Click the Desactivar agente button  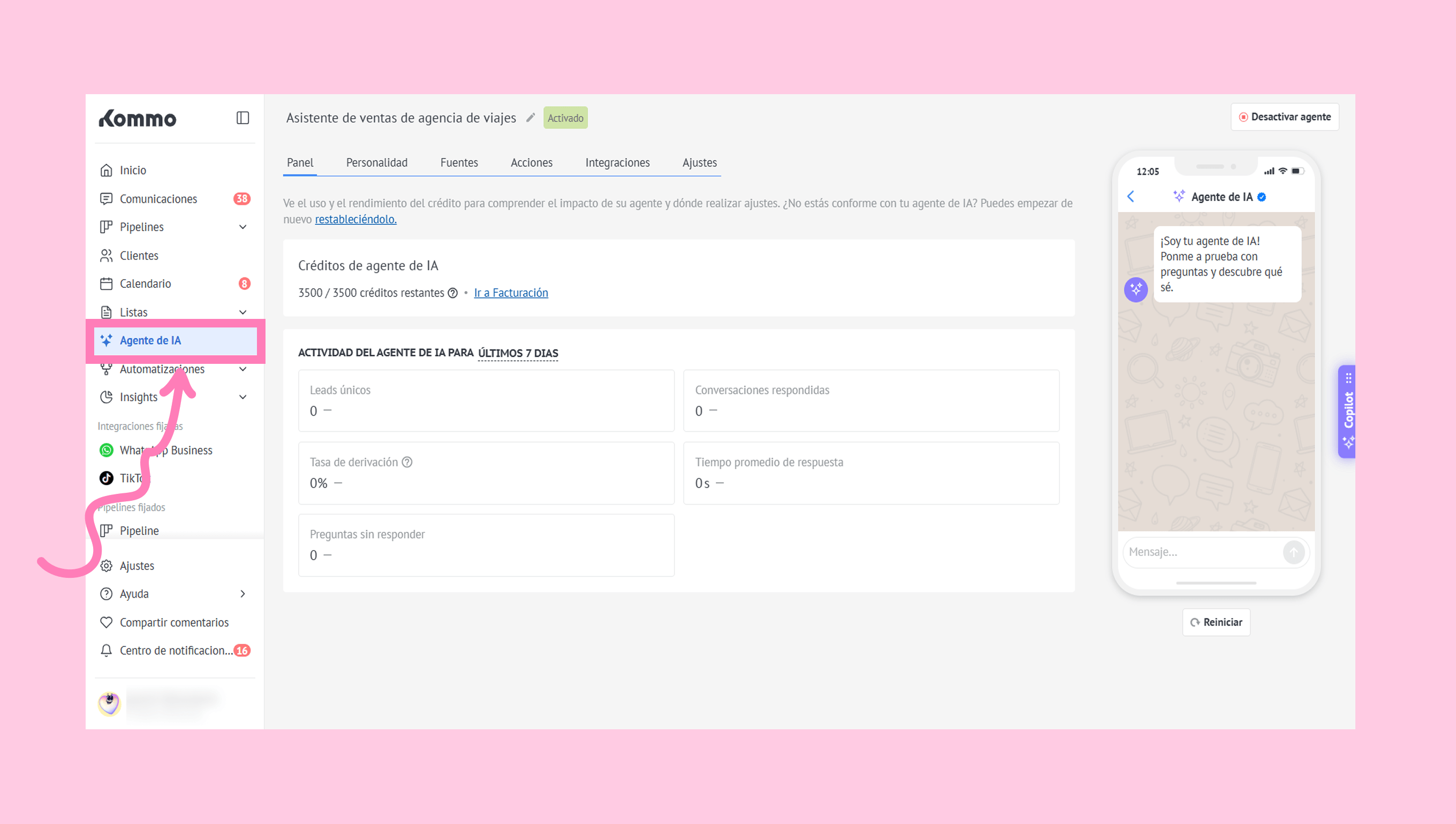point(1285,117)
